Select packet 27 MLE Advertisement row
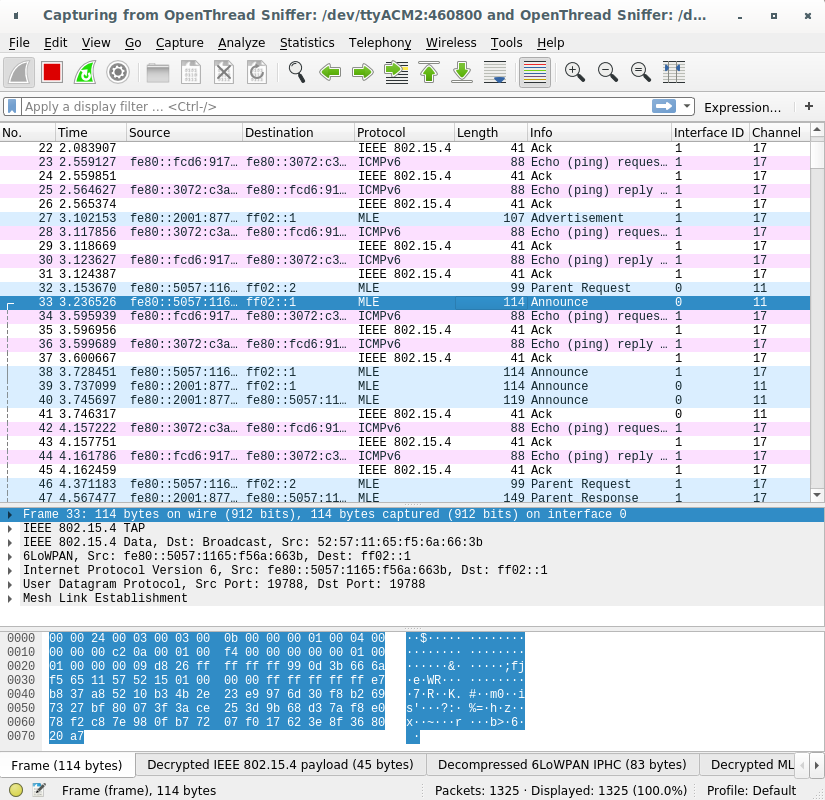This screenshot has width=825, height=800. coord(300,218)
